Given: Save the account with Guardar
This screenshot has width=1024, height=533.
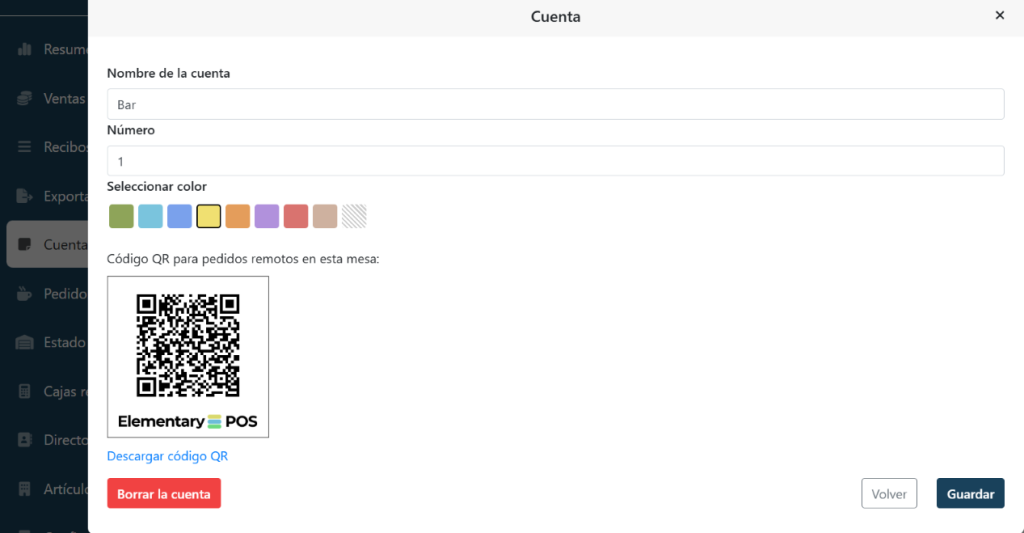Looking at the screenshot, I should (970, 493).
